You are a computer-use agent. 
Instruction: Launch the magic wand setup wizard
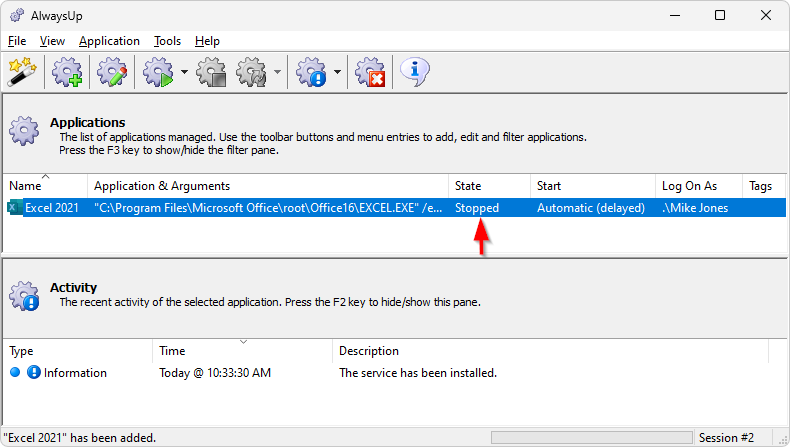click(22, 72)
